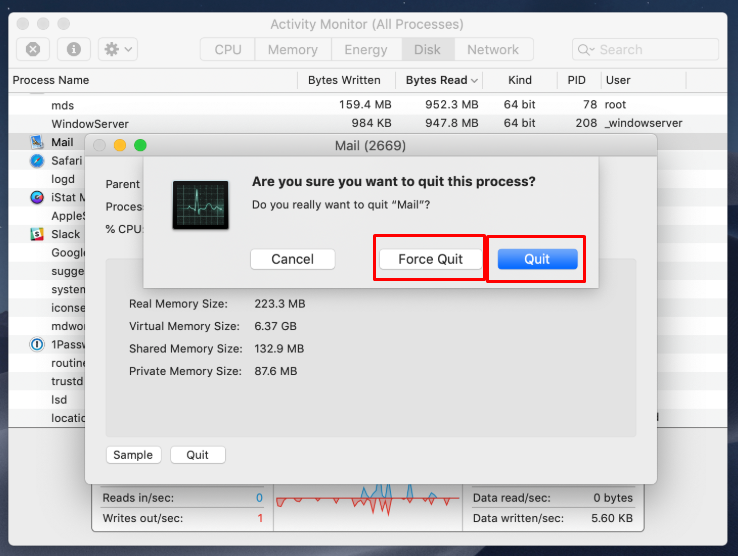Select the mds process row
Image resolution: width=738 pixels, height=556 pixels.
coord(368,105)
